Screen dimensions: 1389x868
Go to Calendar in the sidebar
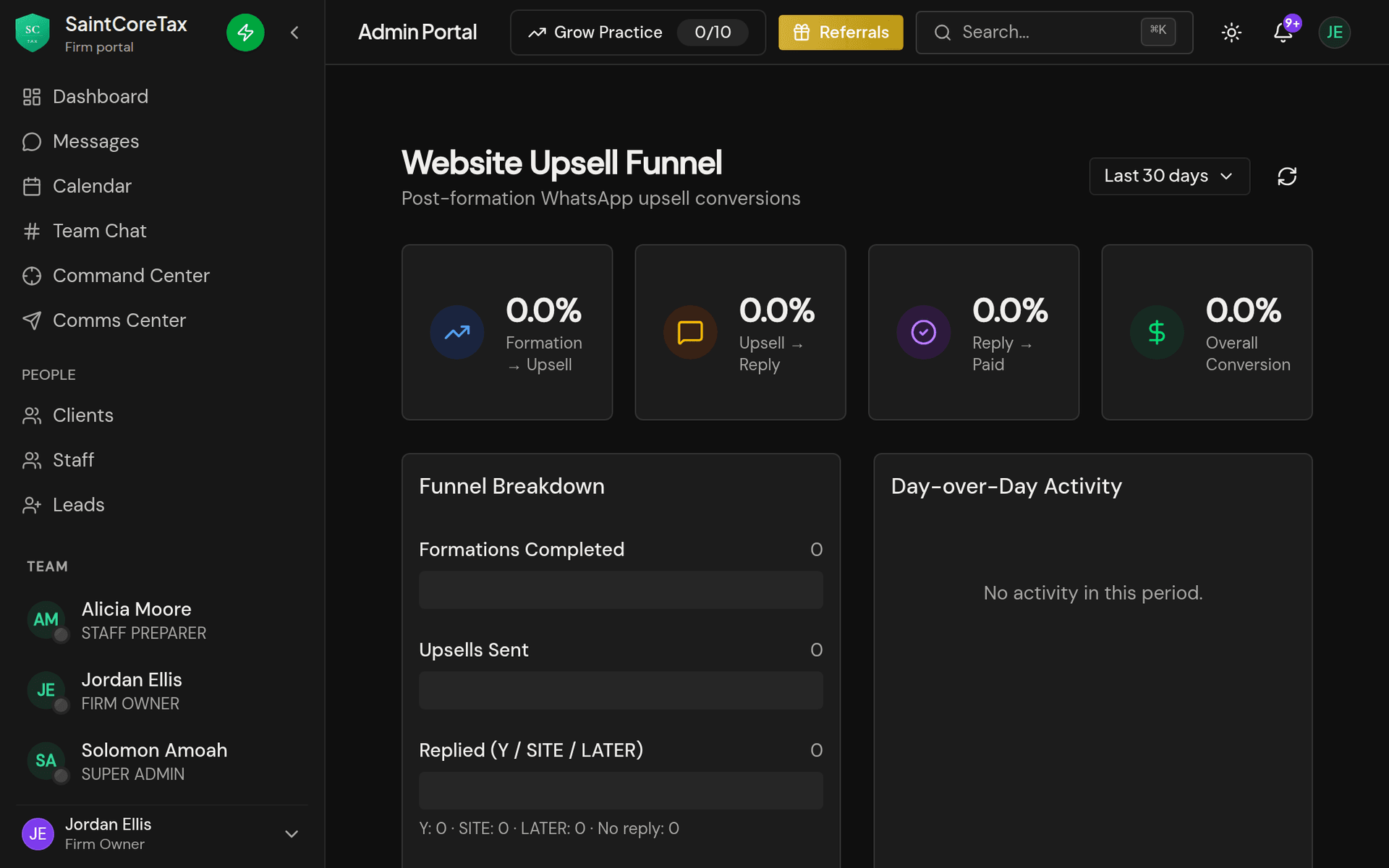(x=162, y=186)
